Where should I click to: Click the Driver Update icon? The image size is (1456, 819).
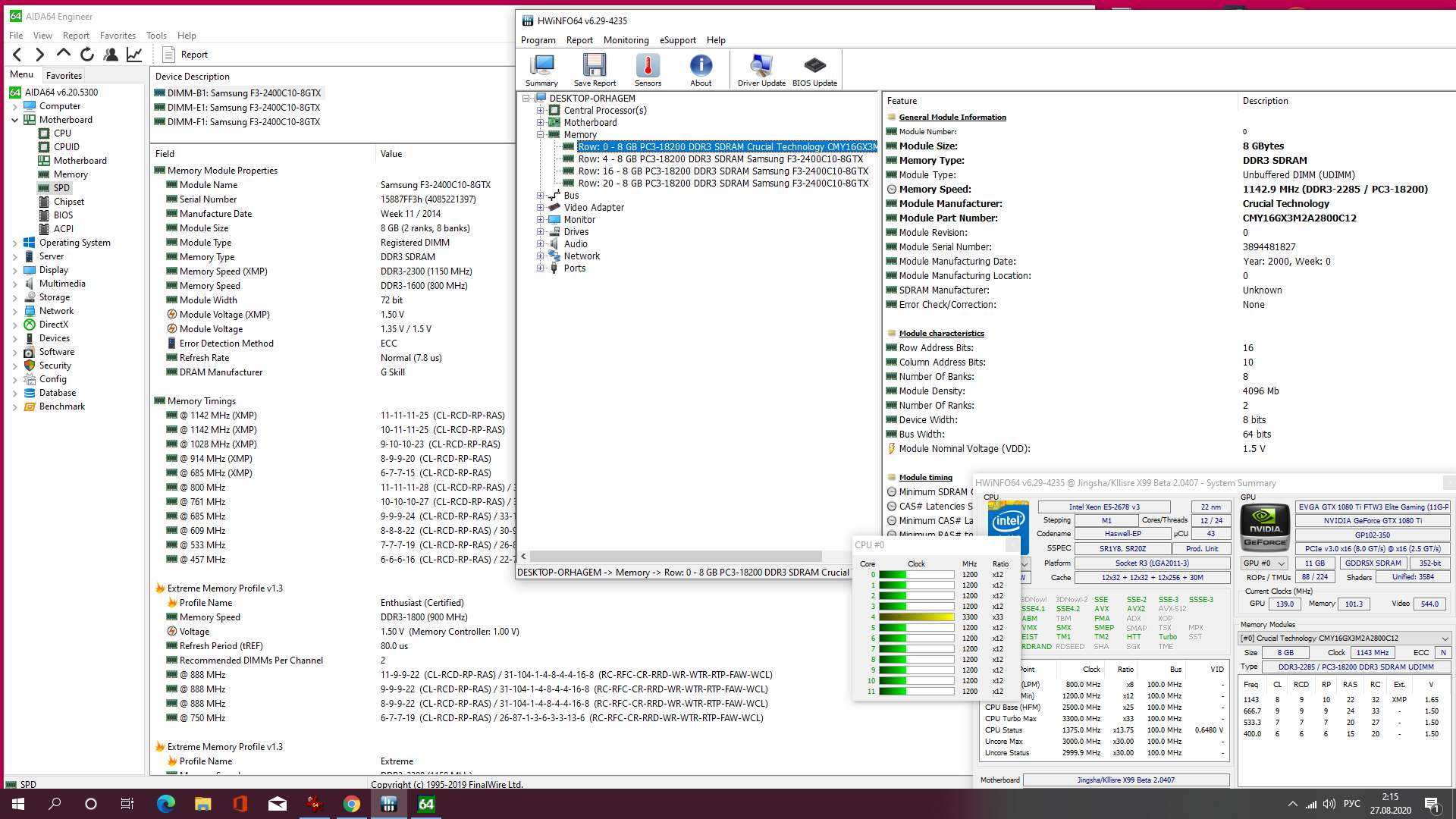(x=761, y=70)
